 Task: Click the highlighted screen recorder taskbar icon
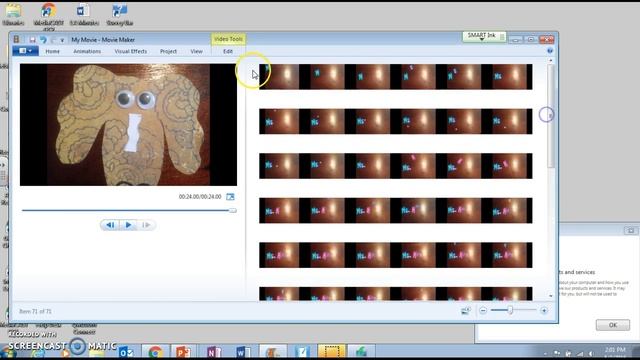click(x=331, y=352)
